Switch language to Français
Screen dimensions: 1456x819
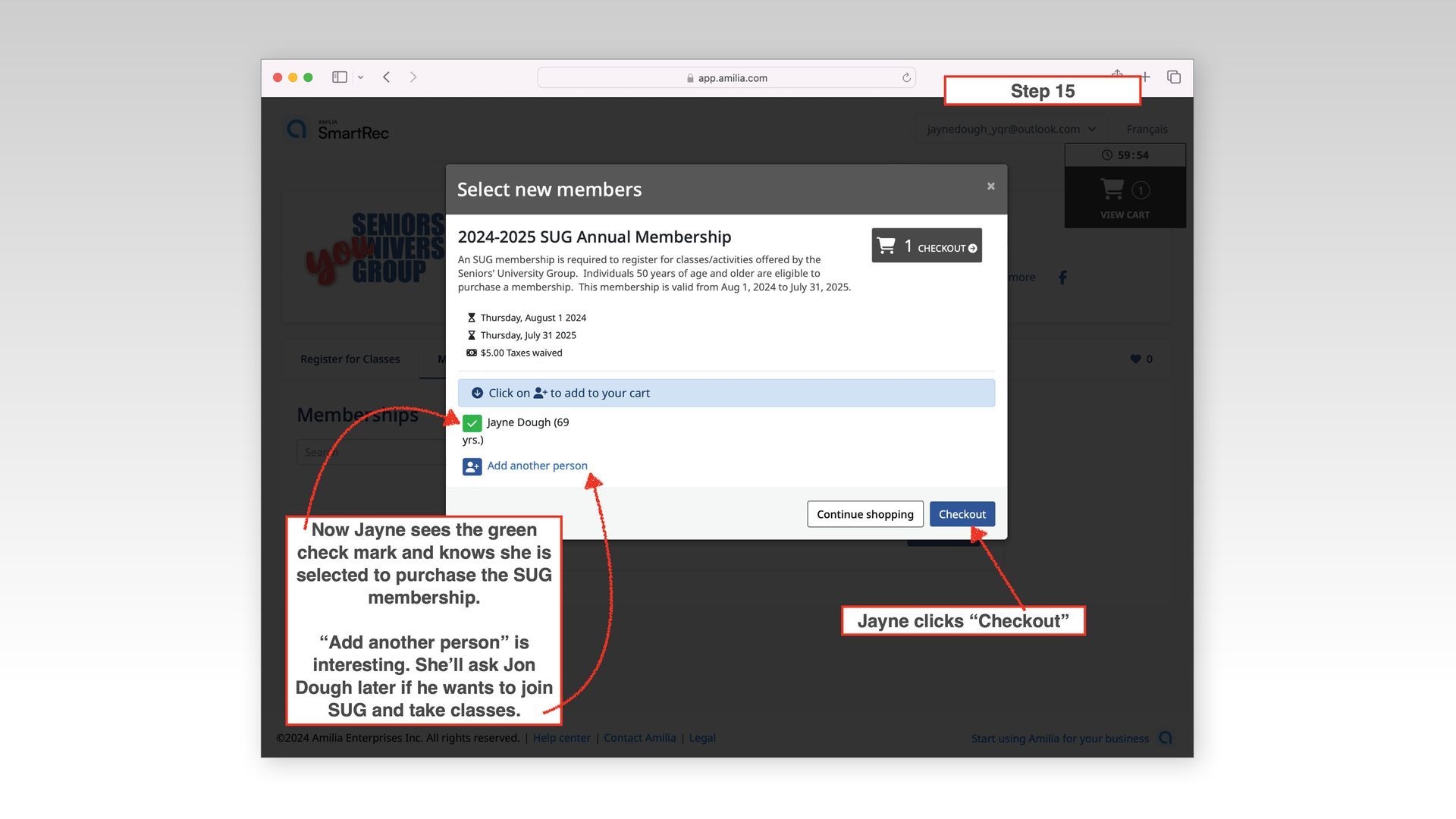coord(1147,129)
